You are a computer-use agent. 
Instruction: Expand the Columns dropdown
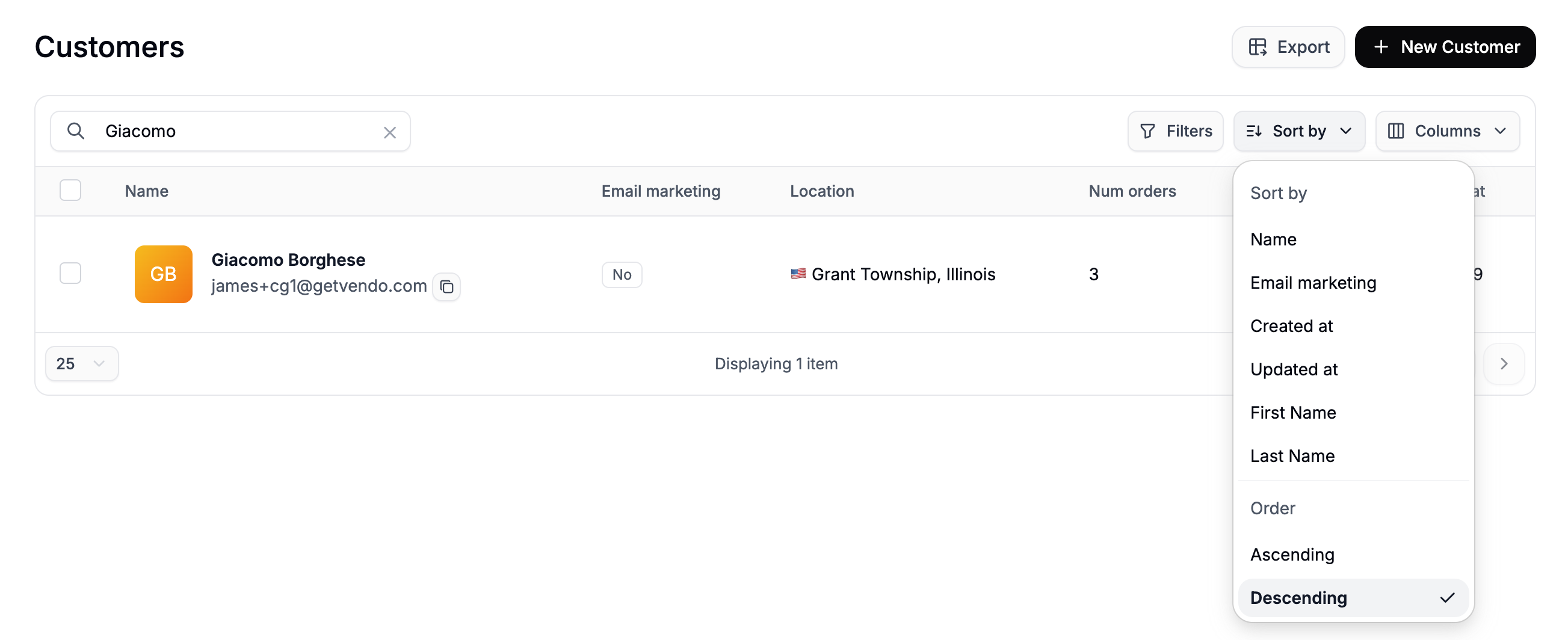pos(1447,131)
